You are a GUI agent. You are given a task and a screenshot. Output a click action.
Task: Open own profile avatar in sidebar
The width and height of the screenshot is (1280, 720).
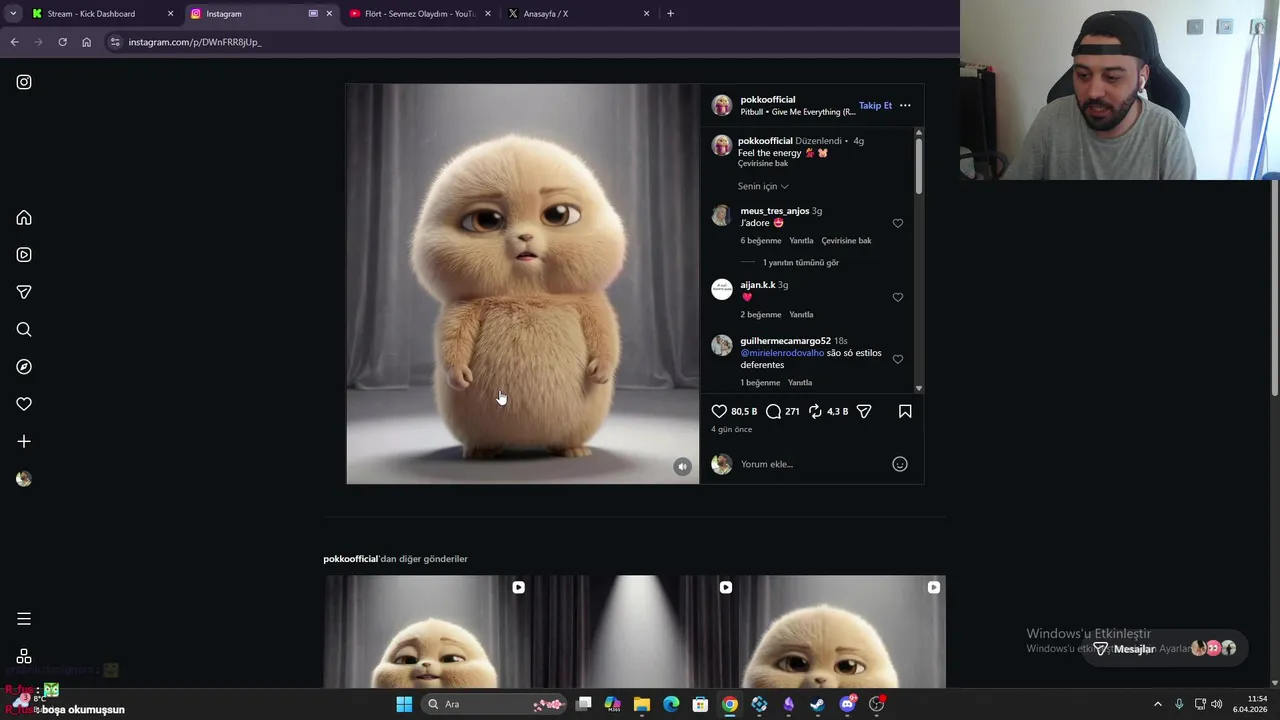pos(24,479)
